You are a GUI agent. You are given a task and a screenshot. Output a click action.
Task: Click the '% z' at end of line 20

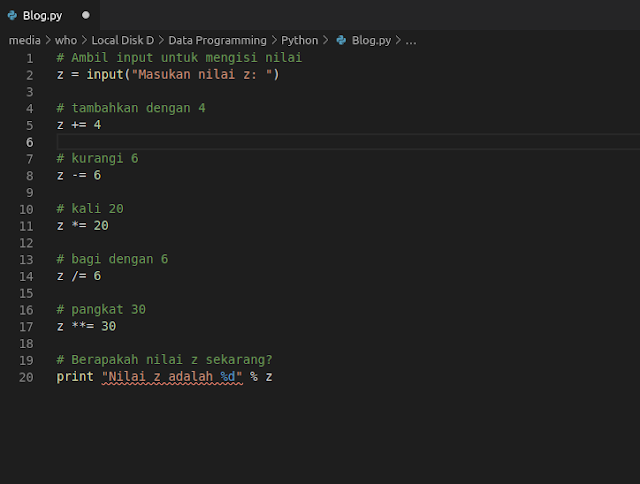click(x=261, y=377)
